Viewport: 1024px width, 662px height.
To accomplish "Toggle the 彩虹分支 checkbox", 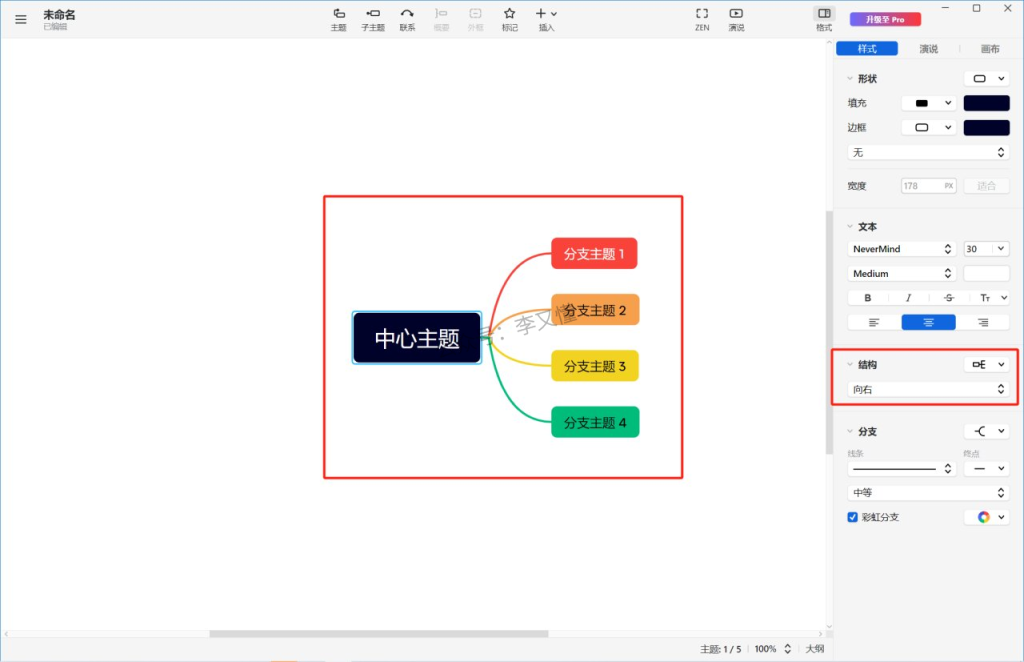I will coord(853,517).
